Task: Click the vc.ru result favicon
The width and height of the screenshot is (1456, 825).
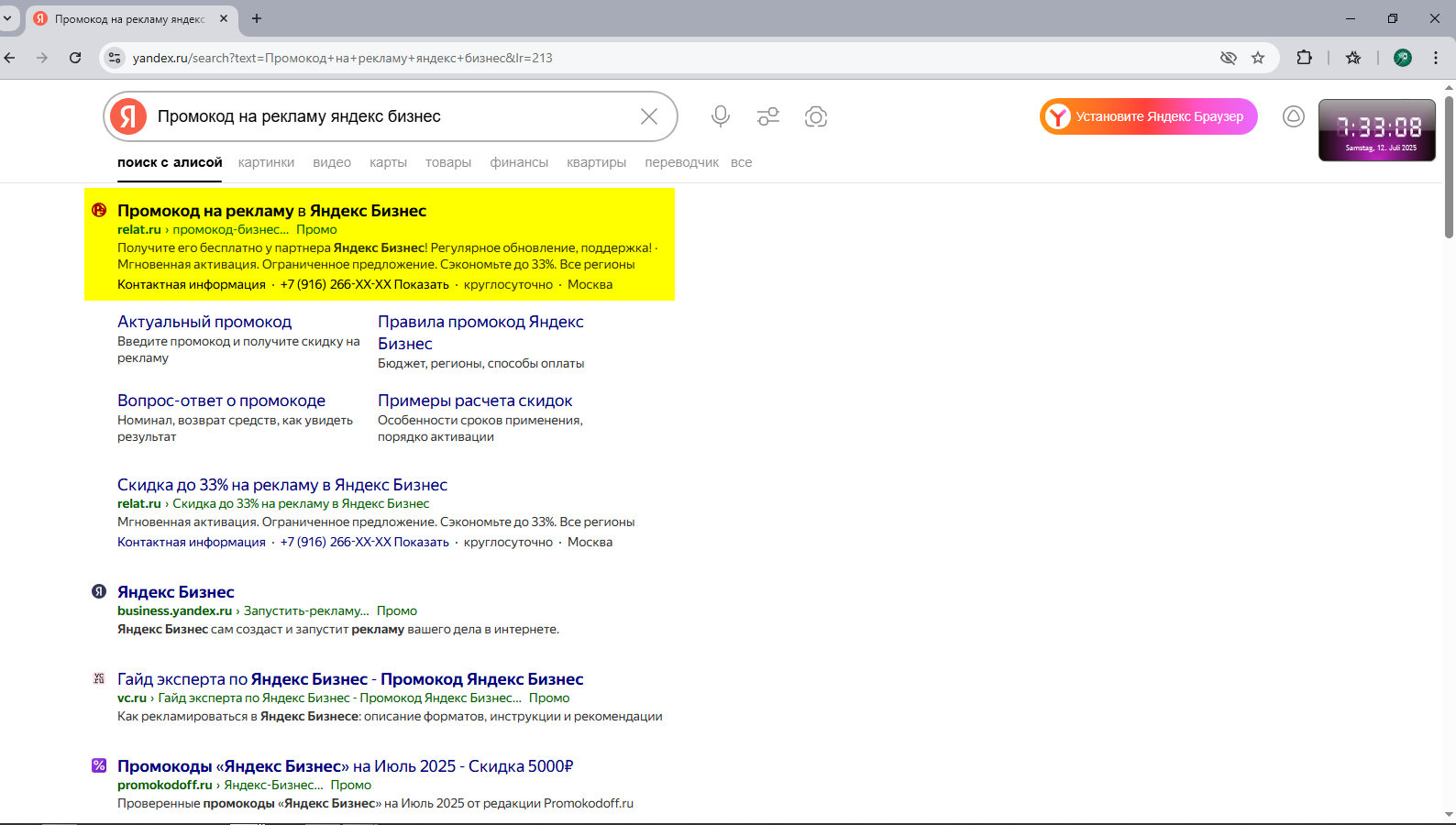Action: click(x=99, y=678)
